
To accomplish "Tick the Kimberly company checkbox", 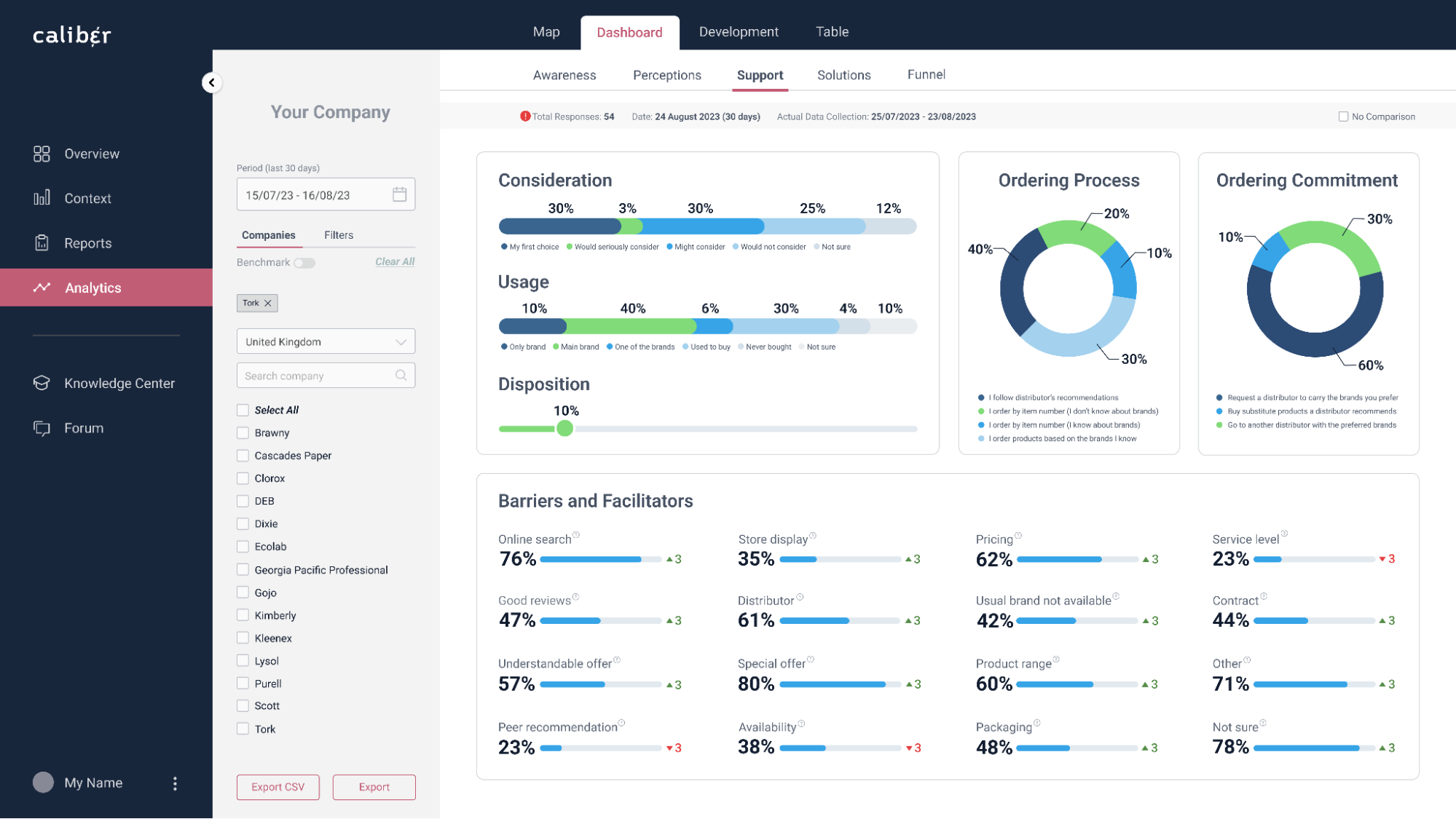I will point(243,615).
